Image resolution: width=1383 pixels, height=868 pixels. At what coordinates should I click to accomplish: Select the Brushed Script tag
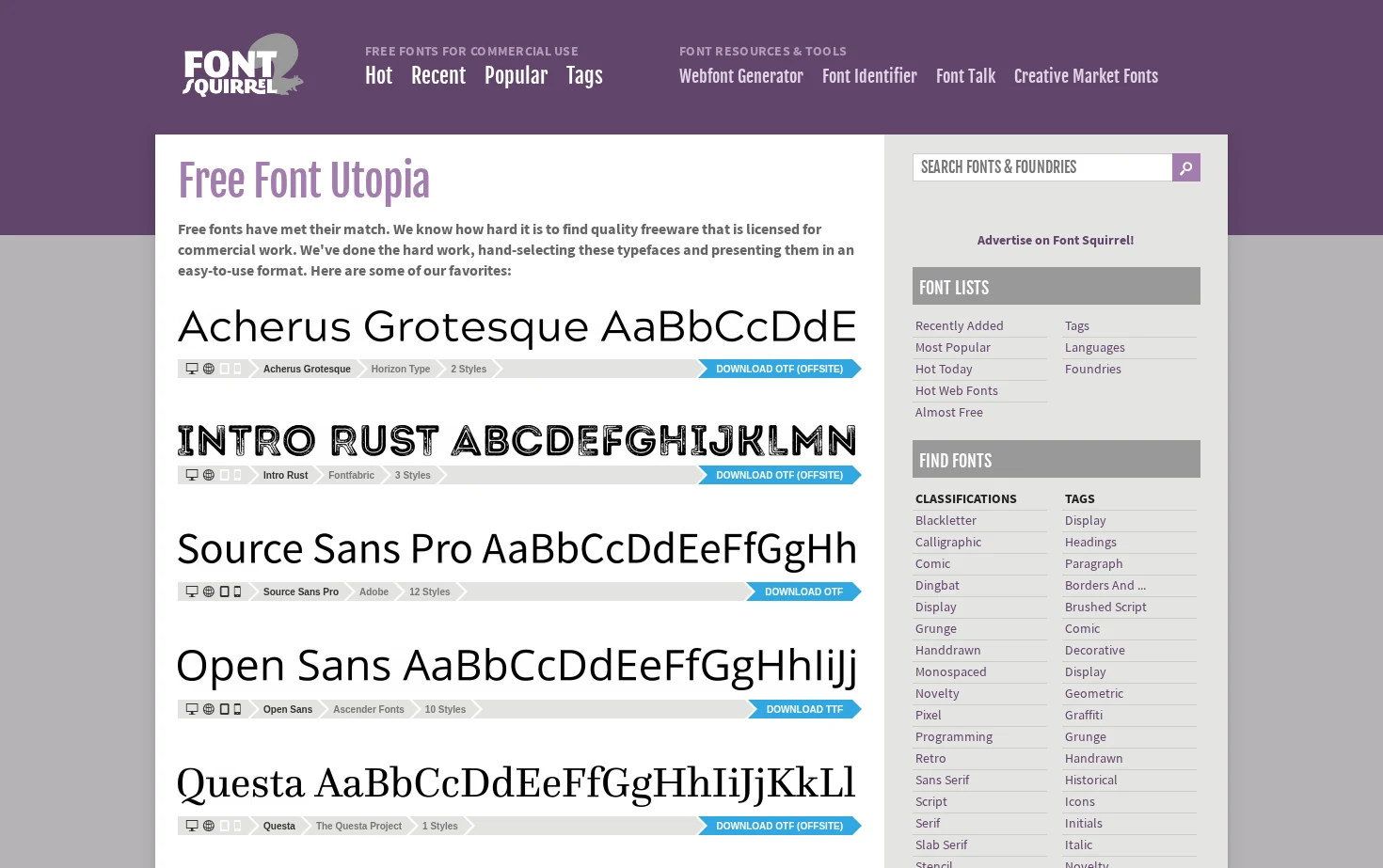point(1106,607)
